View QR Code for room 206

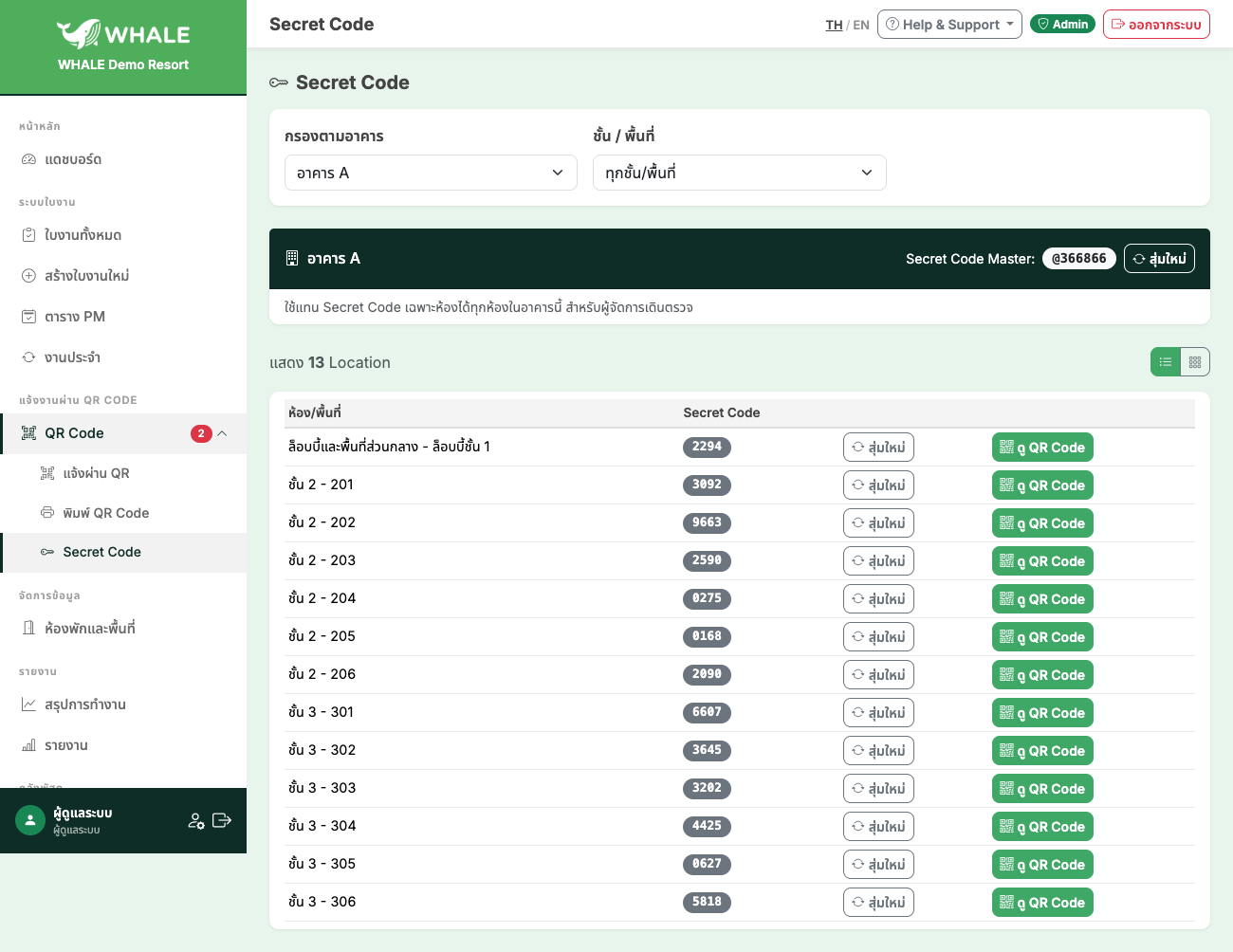point(1042,675)
